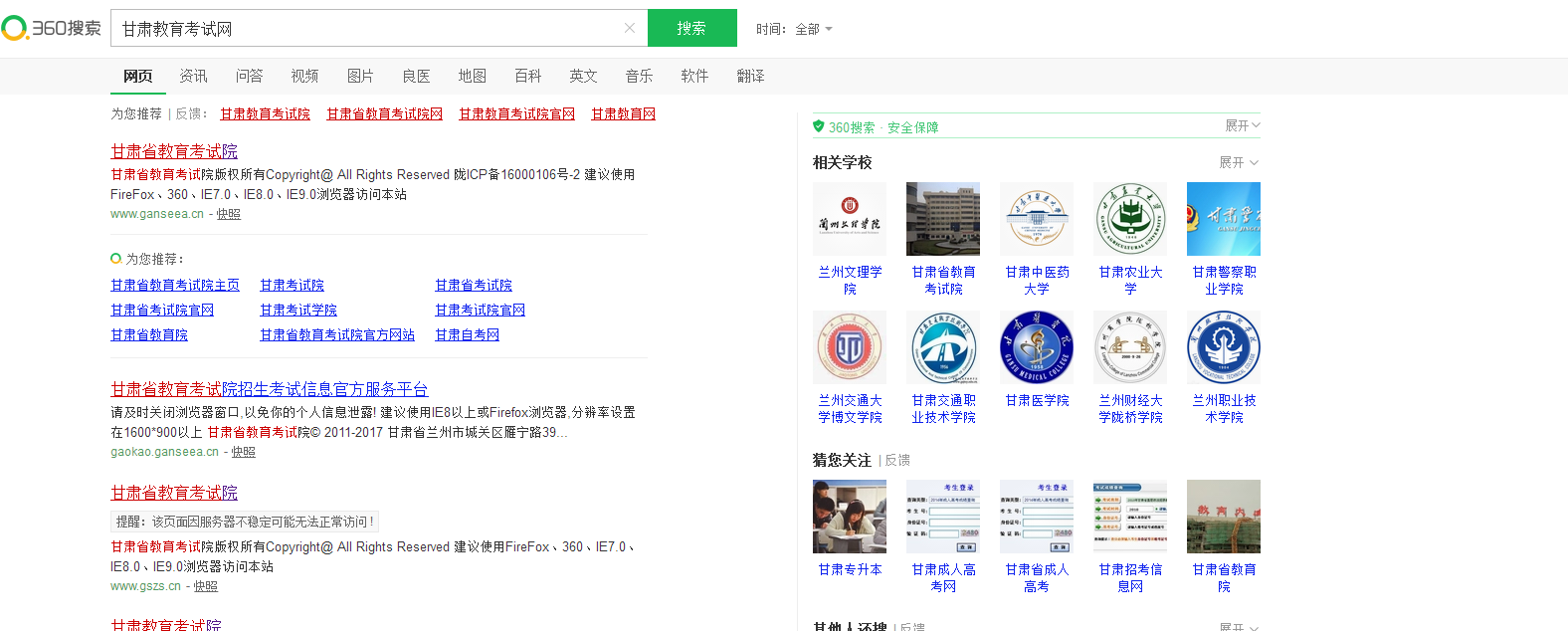Open recommended link 甘肃考试院官网
This screenshot has width=1568, height=631.
480,310
